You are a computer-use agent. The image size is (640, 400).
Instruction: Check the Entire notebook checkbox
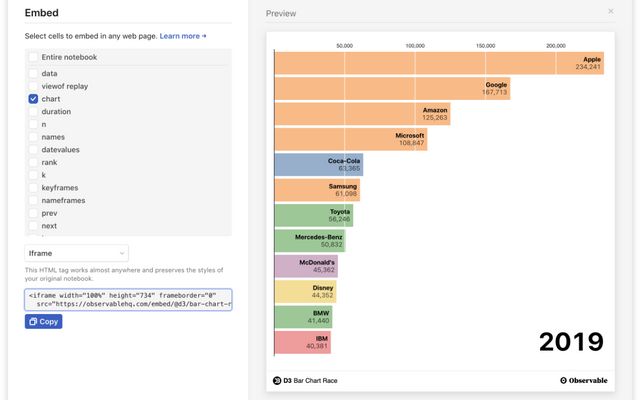(x=33, y=57)
